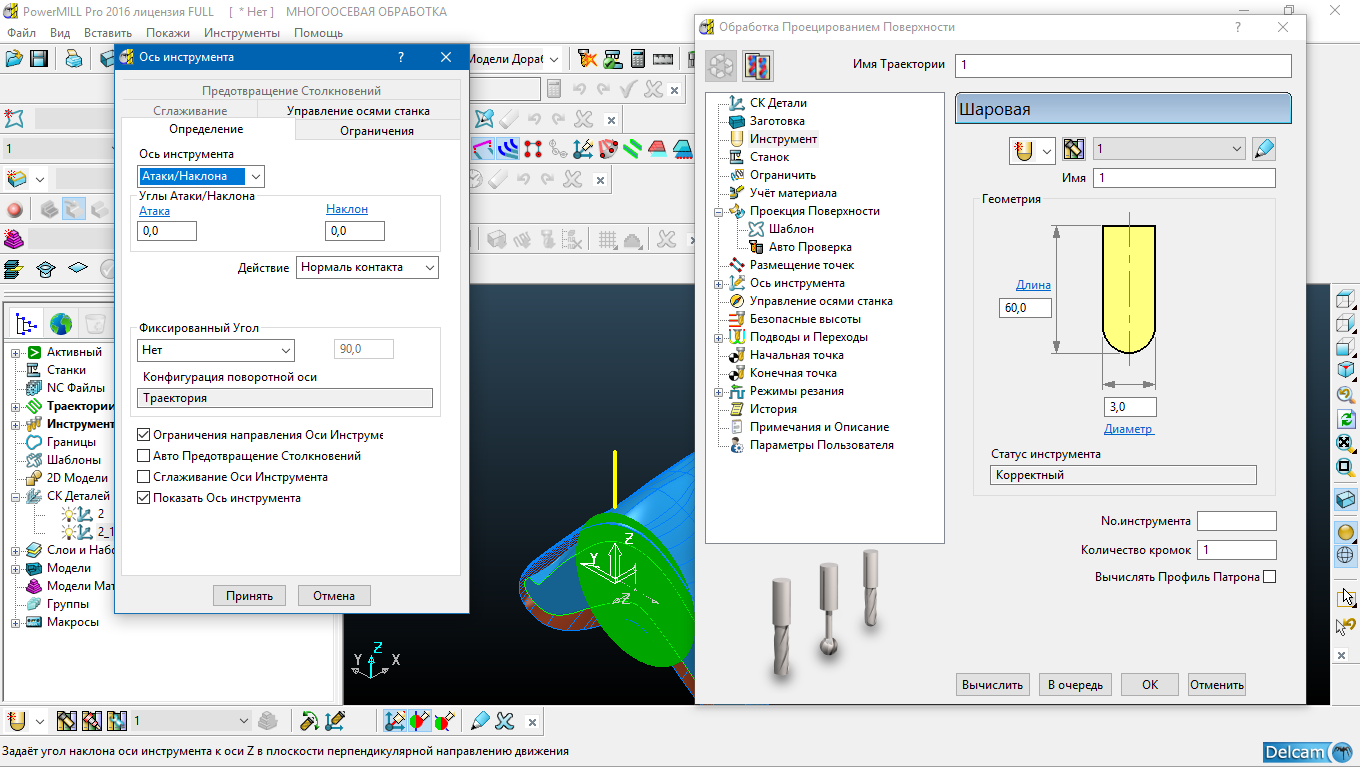Click the ruler measure icon in main toolbar
The height and width of the screenshot is (768, 1360).
(661, 59)
